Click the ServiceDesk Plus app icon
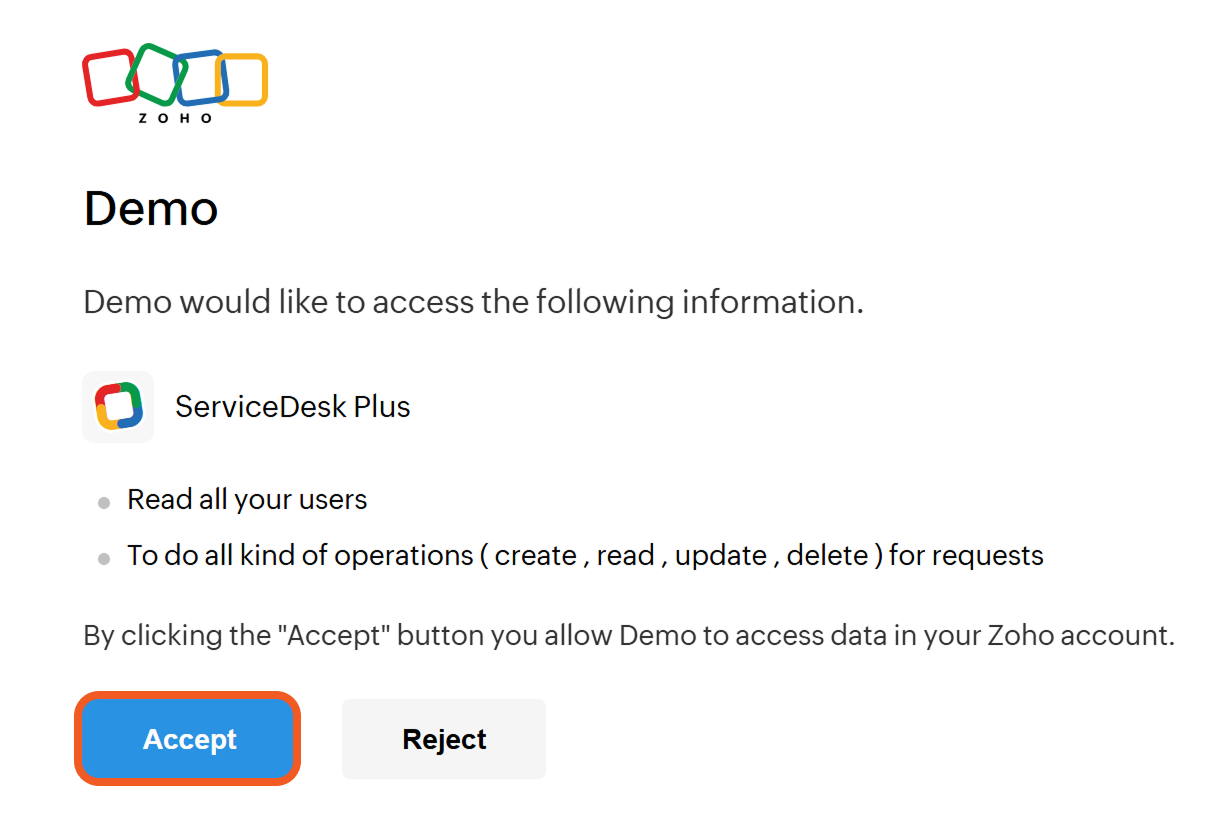This screenshot has height=825, width=1219. [x=118, y=407]
